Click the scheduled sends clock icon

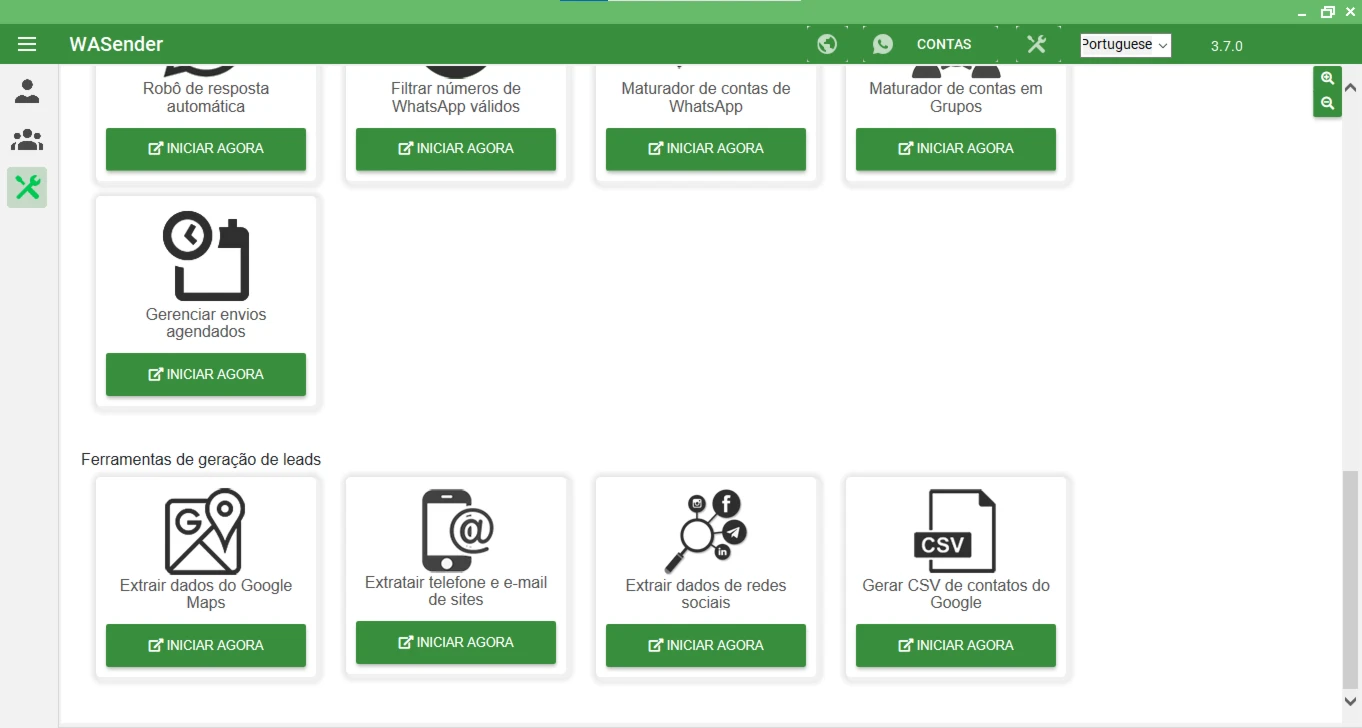point(206,256)
